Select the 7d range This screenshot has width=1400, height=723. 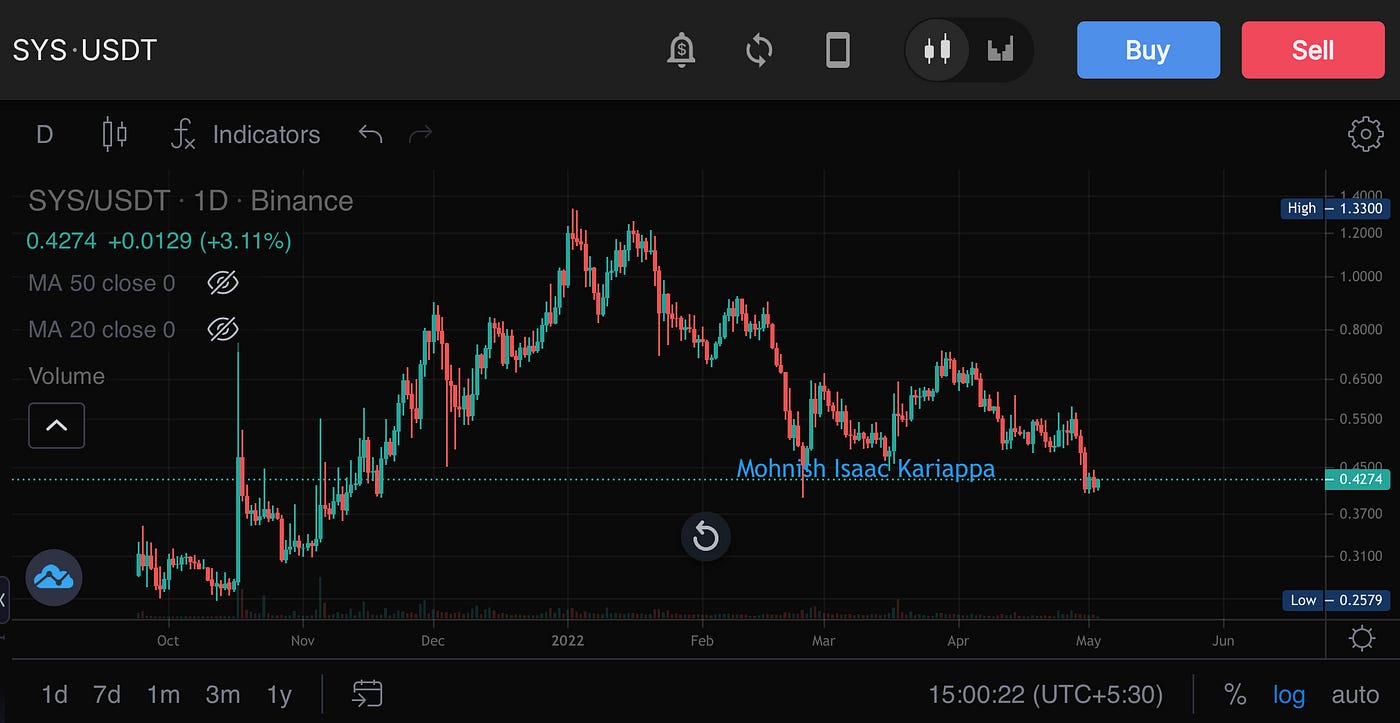pyautogui.click(x=107, y=694)
